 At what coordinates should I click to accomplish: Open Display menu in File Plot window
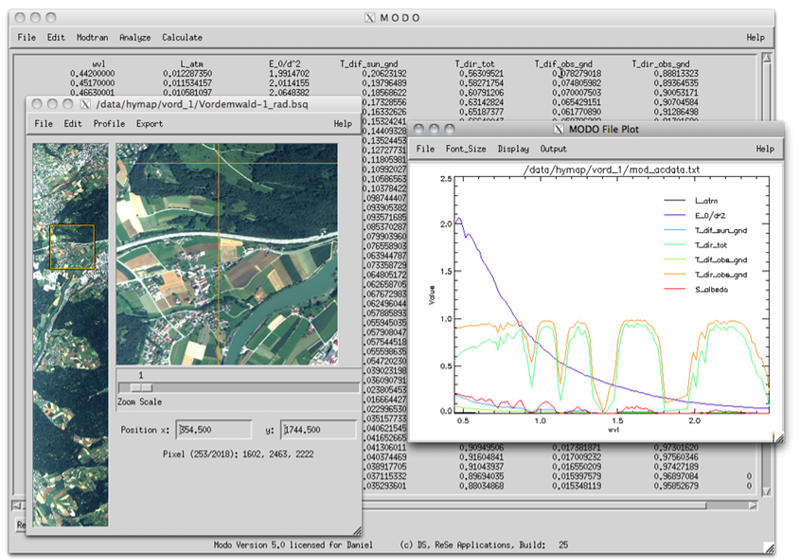click(x=514, y=149)
